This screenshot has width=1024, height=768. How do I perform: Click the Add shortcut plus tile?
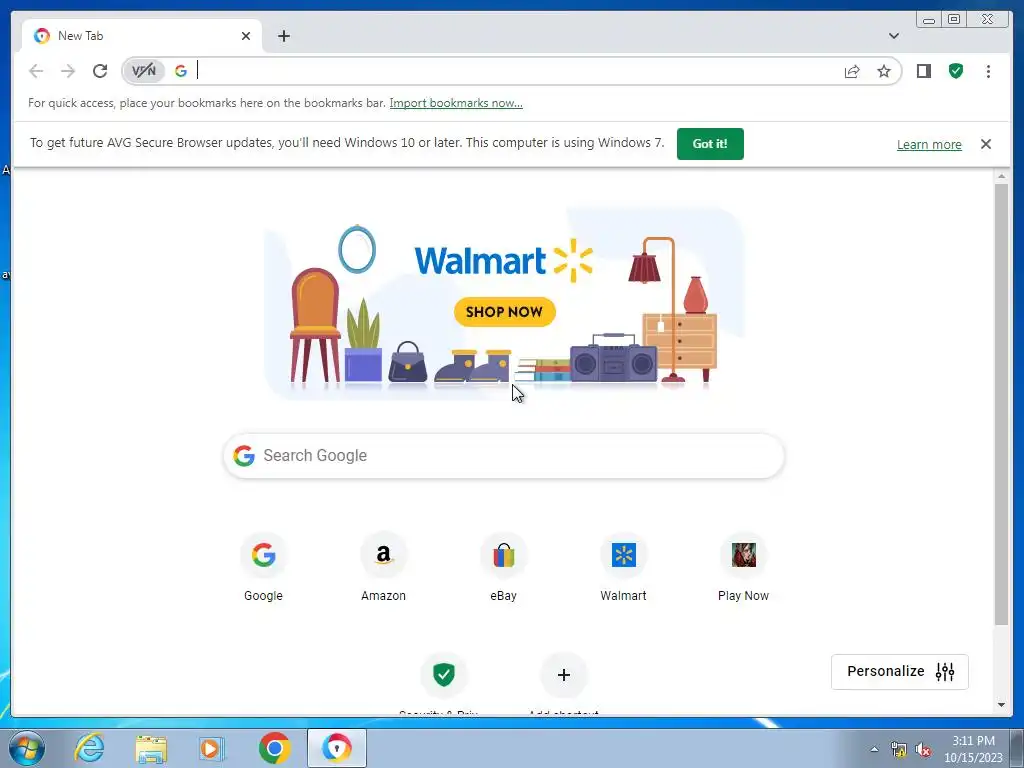pos(564,675)
